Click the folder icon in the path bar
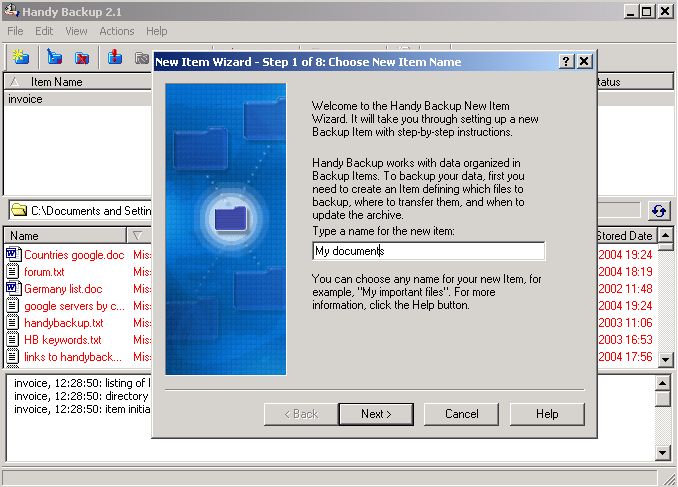The width and height of the screenshot is (678, 487). coord(19,210)
